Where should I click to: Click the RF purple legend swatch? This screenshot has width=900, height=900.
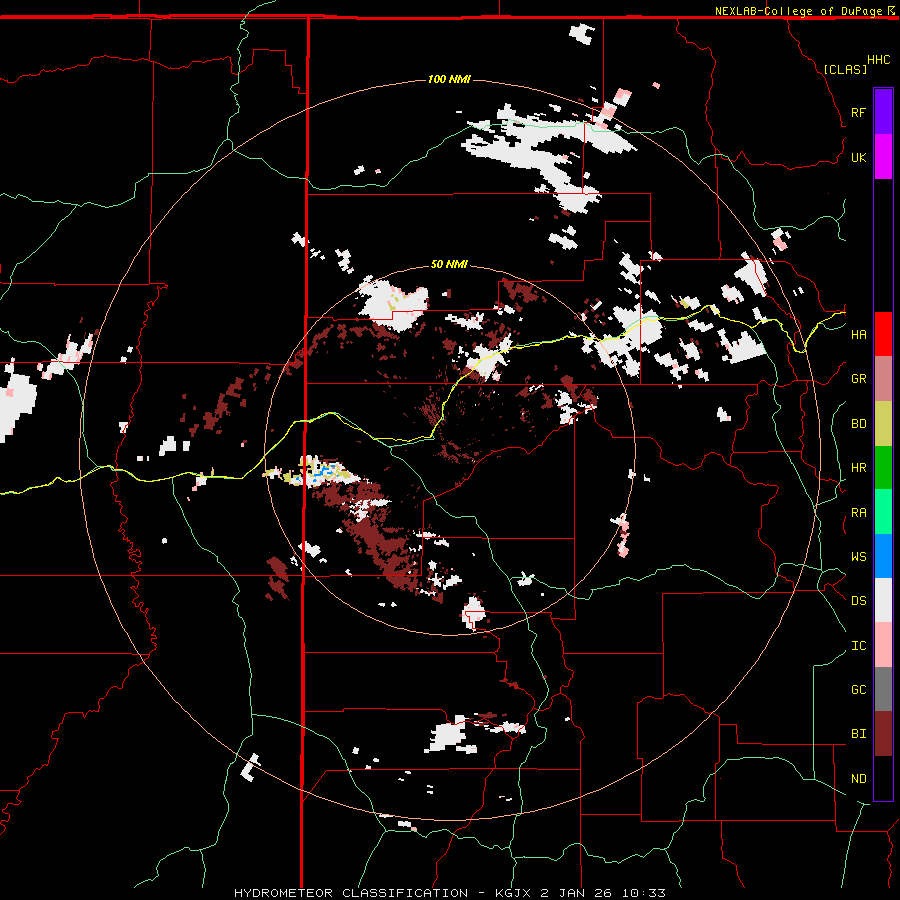pos(883,112)
